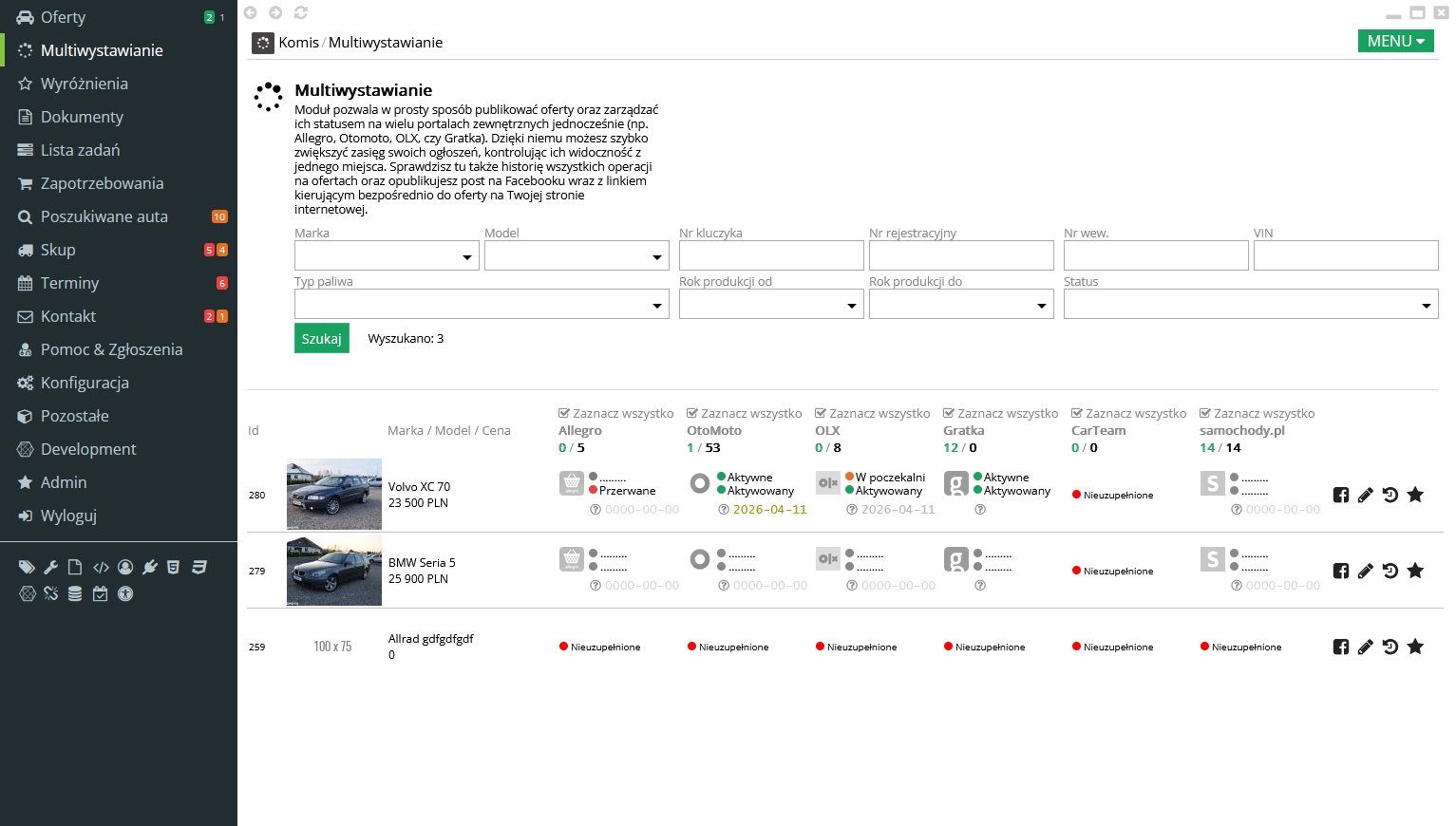Expand the Marka dropdown
This screenshot has width=1456, height=826.
(387, 256)
